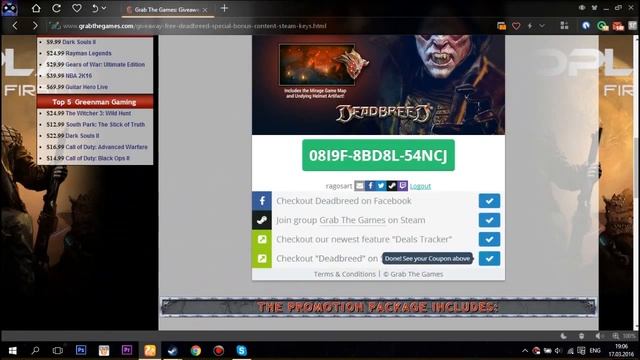Open the orange snapshot icon in the address bar
The width and height of the screenshot is (640, 360).
click(501, 26)
